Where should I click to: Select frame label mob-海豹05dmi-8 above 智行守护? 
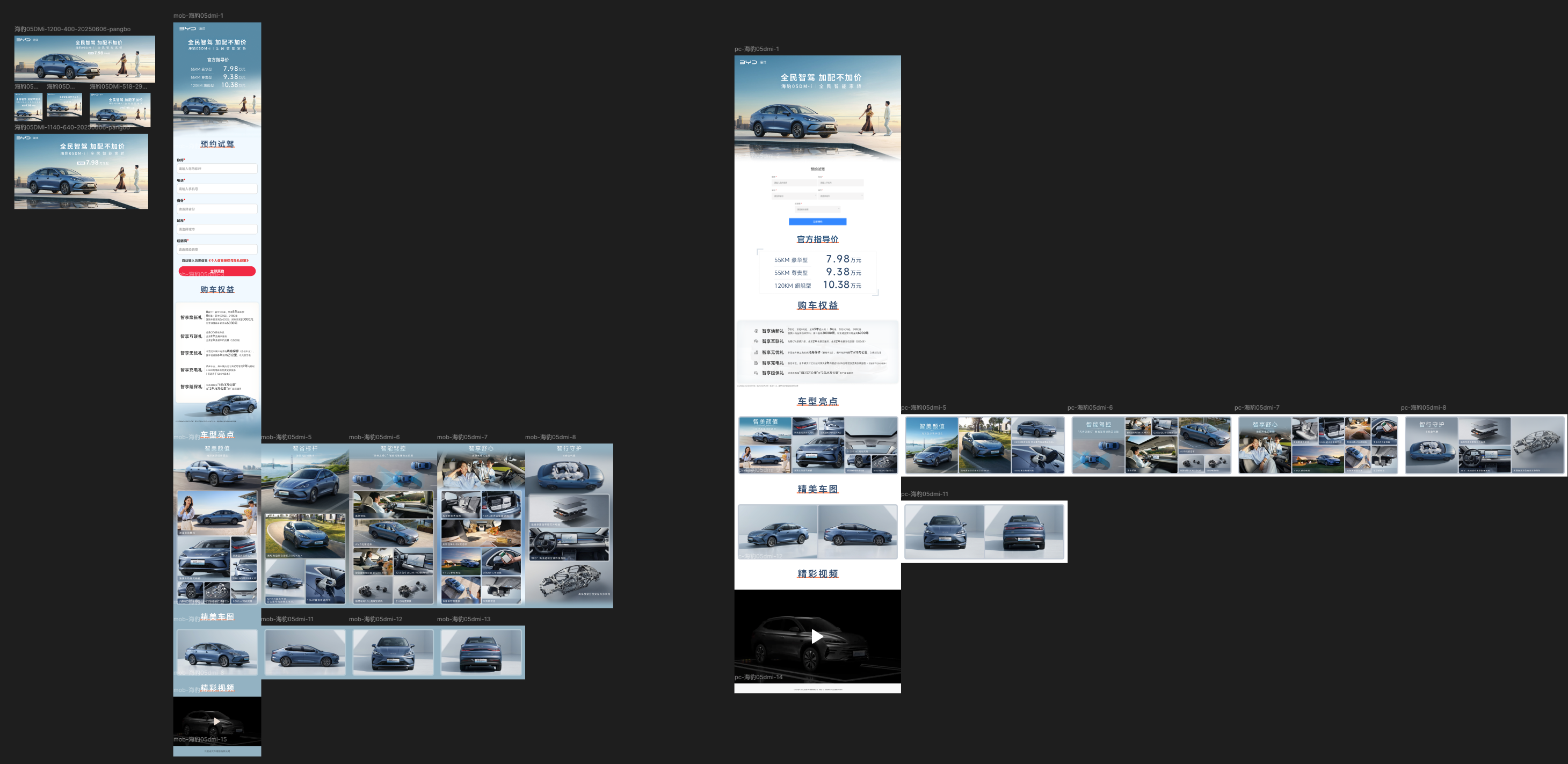tap(550, 437)
